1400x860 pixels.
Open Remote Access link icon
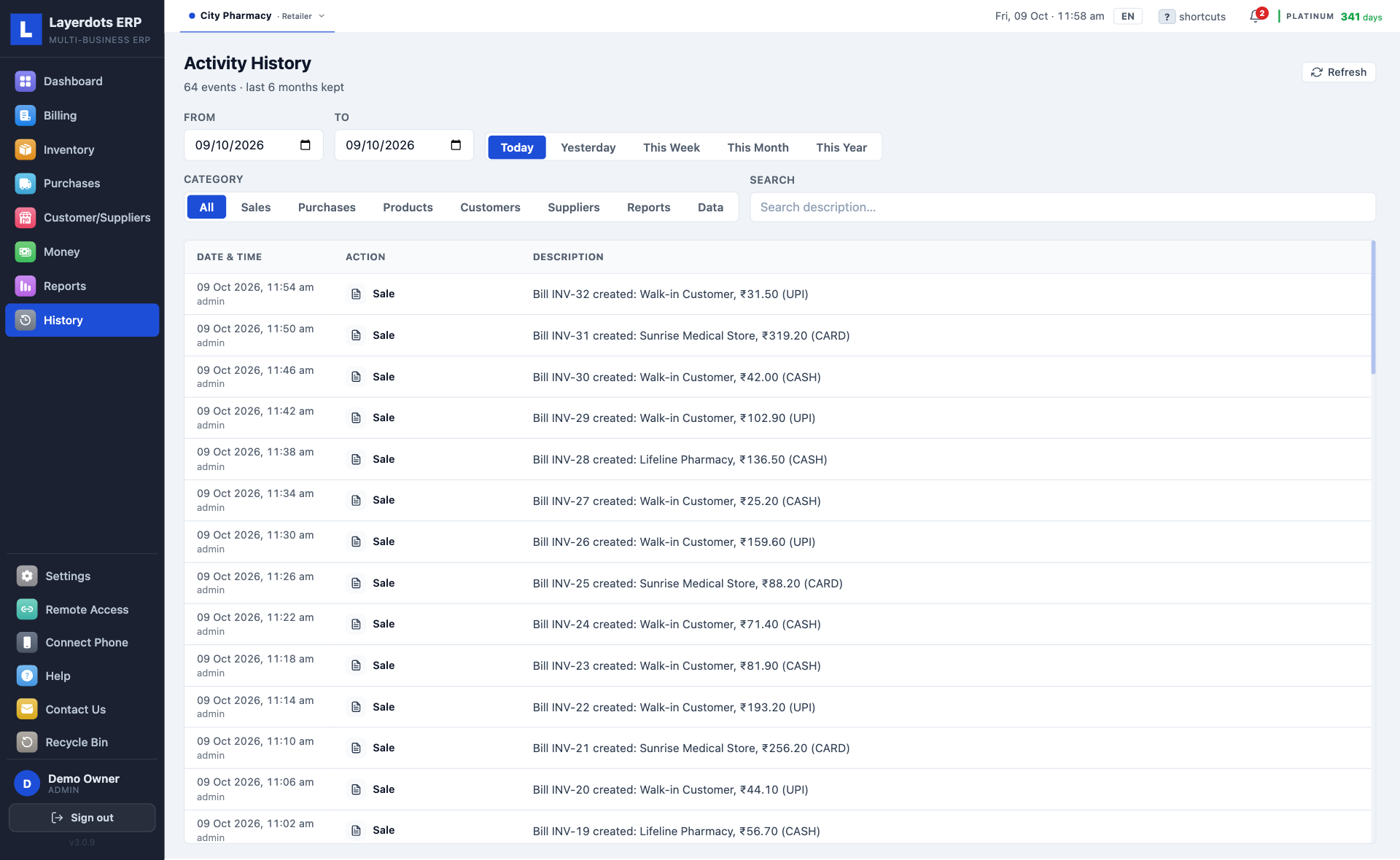pos(27,609)
